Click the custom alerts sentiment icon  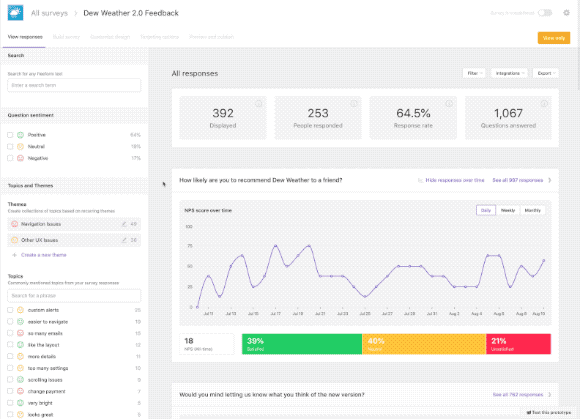click(x=21, y=310)
